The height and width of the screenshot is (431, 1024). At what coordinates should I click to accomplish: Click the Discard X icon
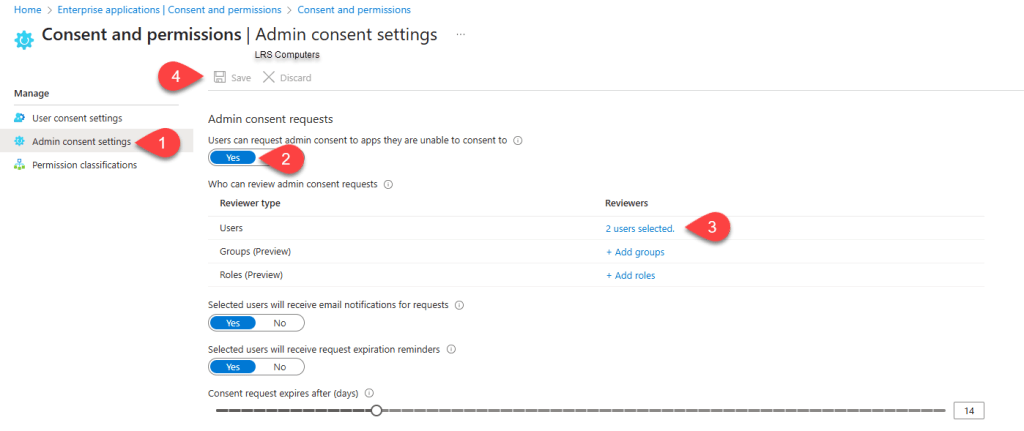click(x=269, y=78)
